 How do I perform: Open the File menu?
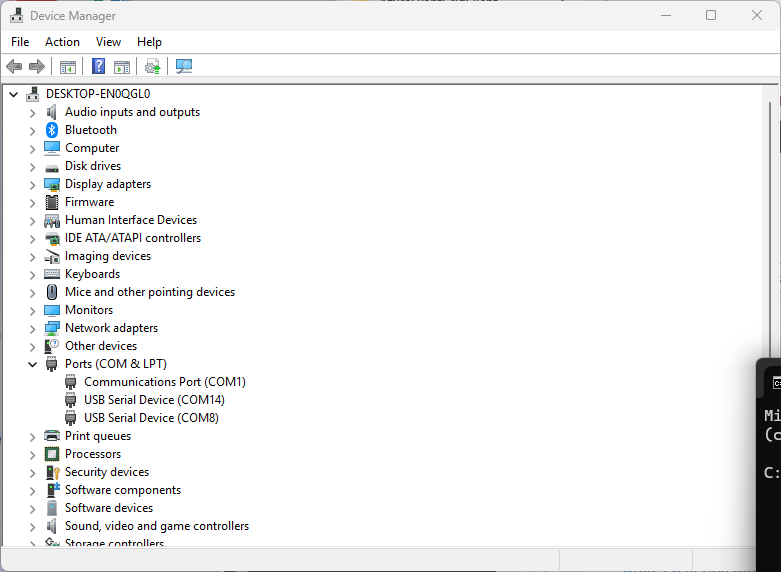[20, 42]
